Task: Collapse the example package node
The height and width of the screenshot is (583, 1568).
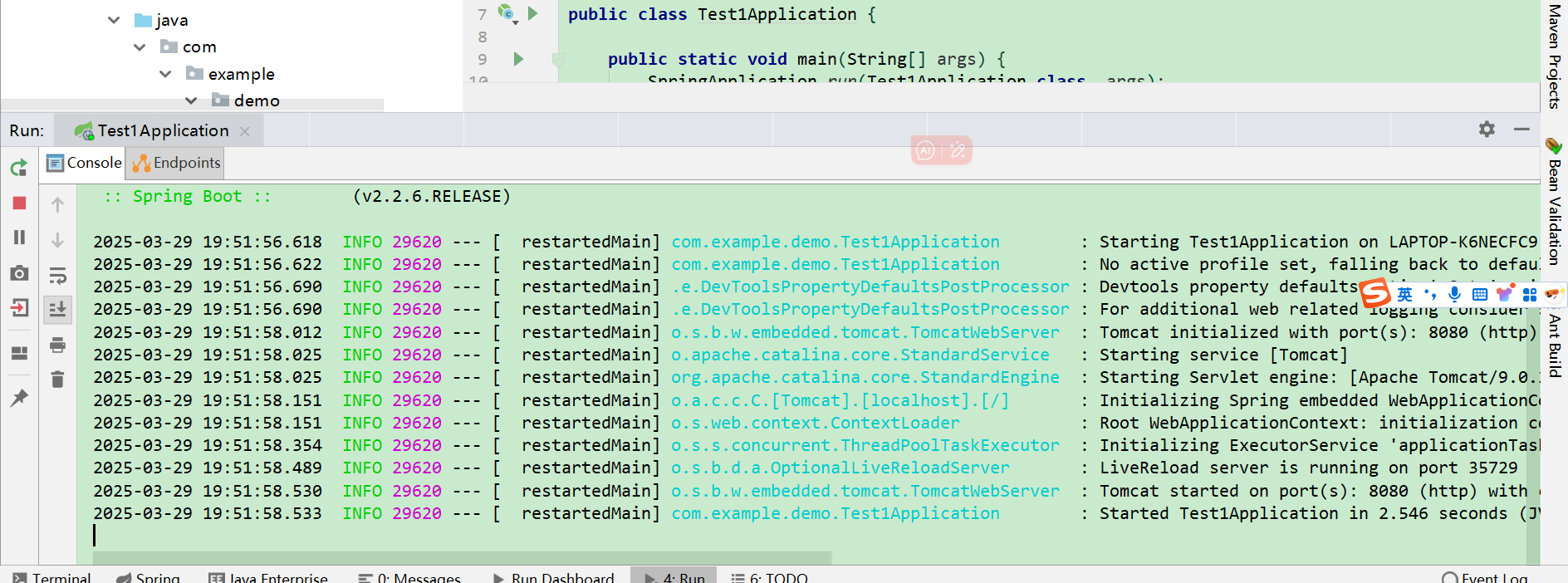Action: click(165, 74)
